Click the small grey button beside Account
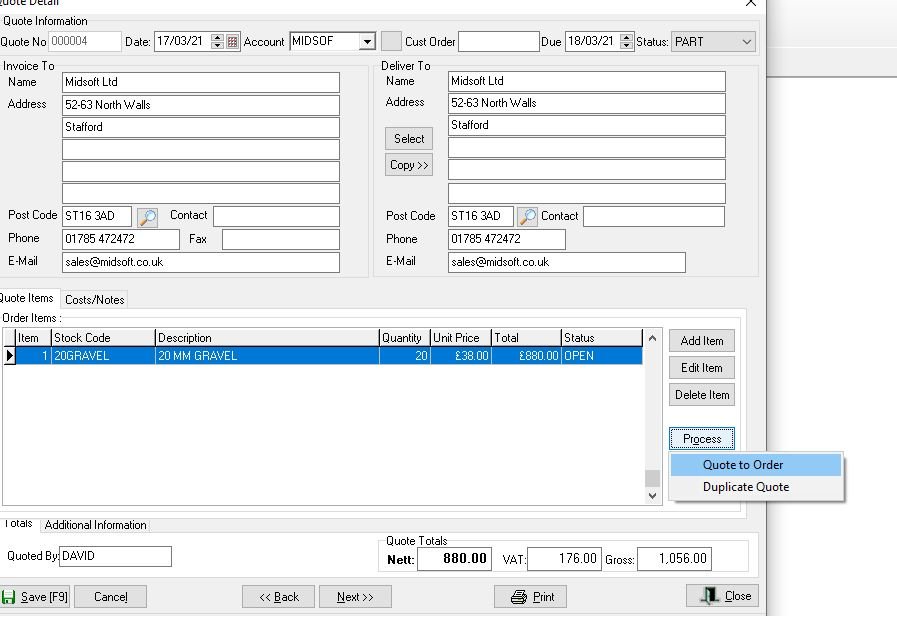 [391, 42]
